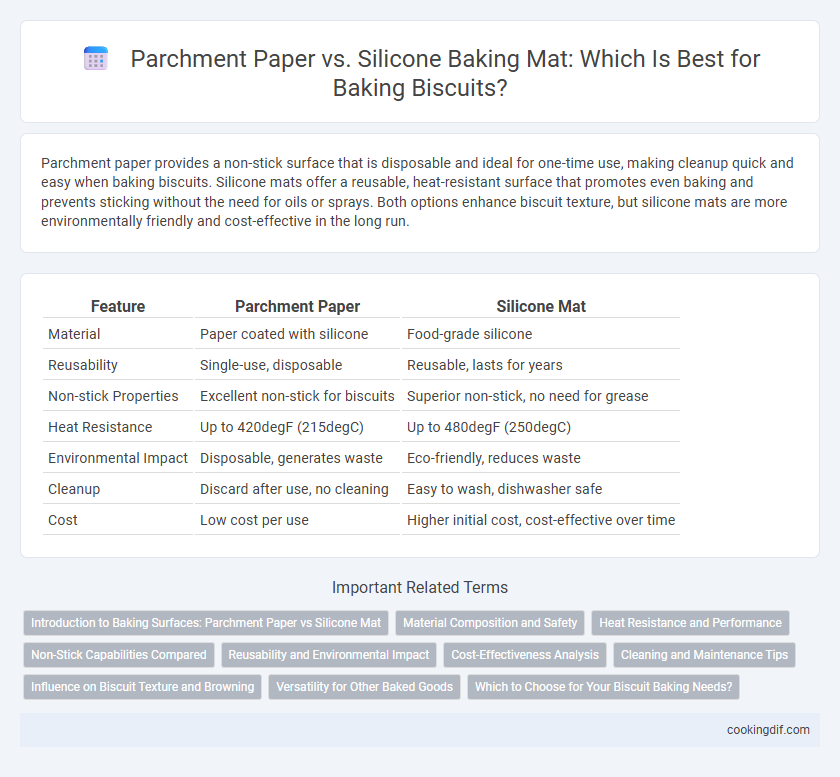Click the Important Related Terms heading
This screenshot has height=777, width=840.
click(x=419, y=587)
